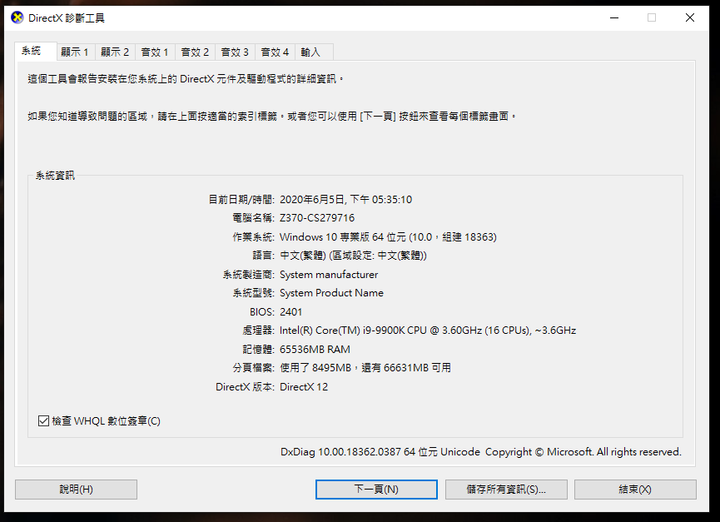Switch to the 音效 1 tab
Viewport: 720px width, 522px height.
(x=155, y=52)
